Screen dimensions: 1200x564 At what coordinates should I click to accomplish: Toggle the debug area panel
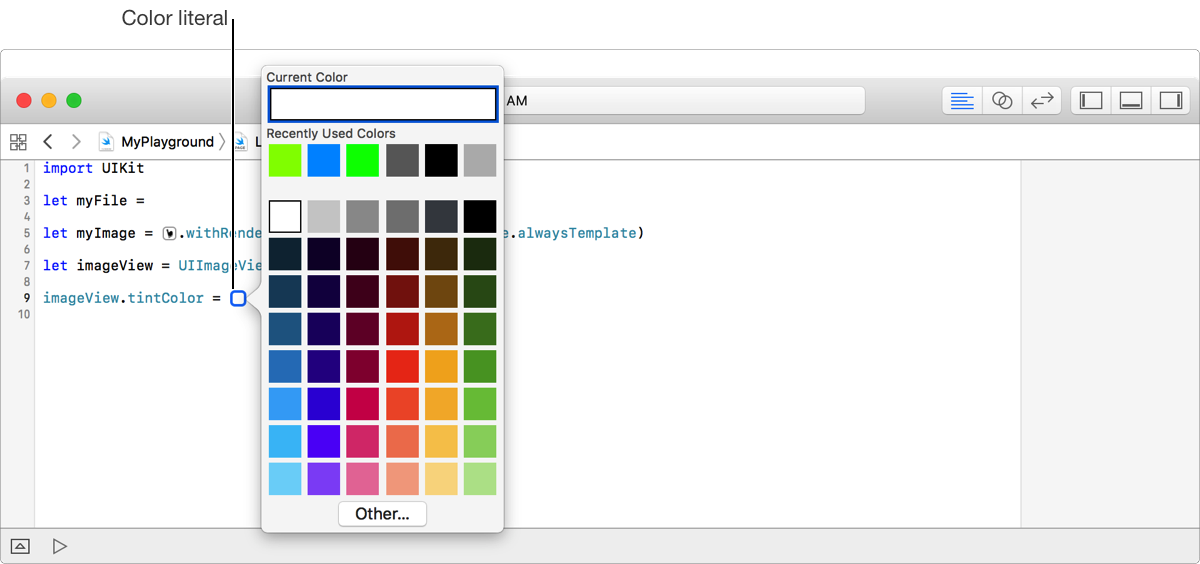click(1131, 101)
